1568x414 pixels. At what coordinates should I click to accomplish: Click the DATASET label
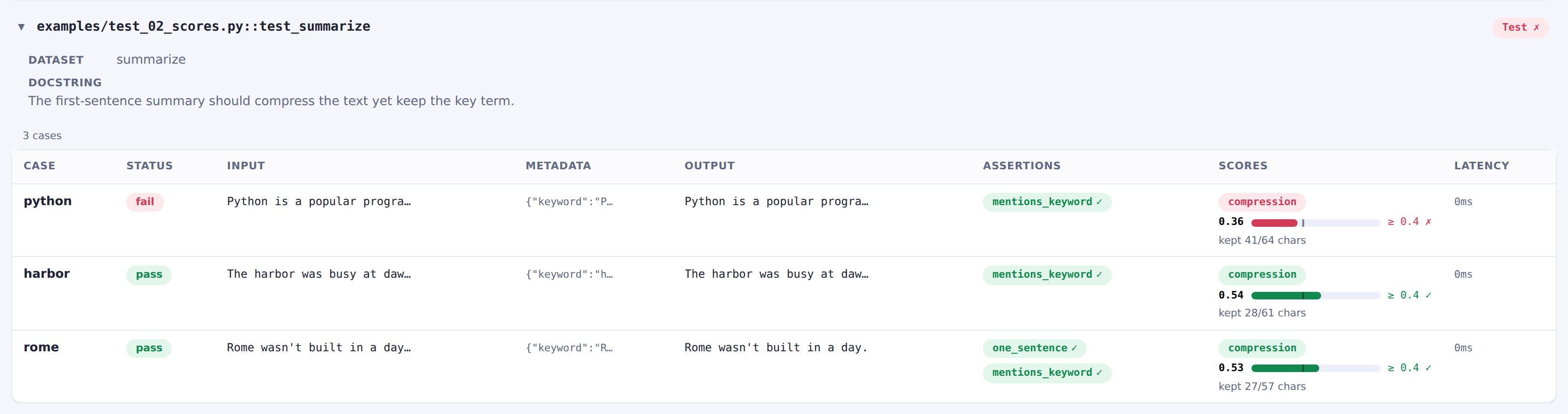[56, 60]
